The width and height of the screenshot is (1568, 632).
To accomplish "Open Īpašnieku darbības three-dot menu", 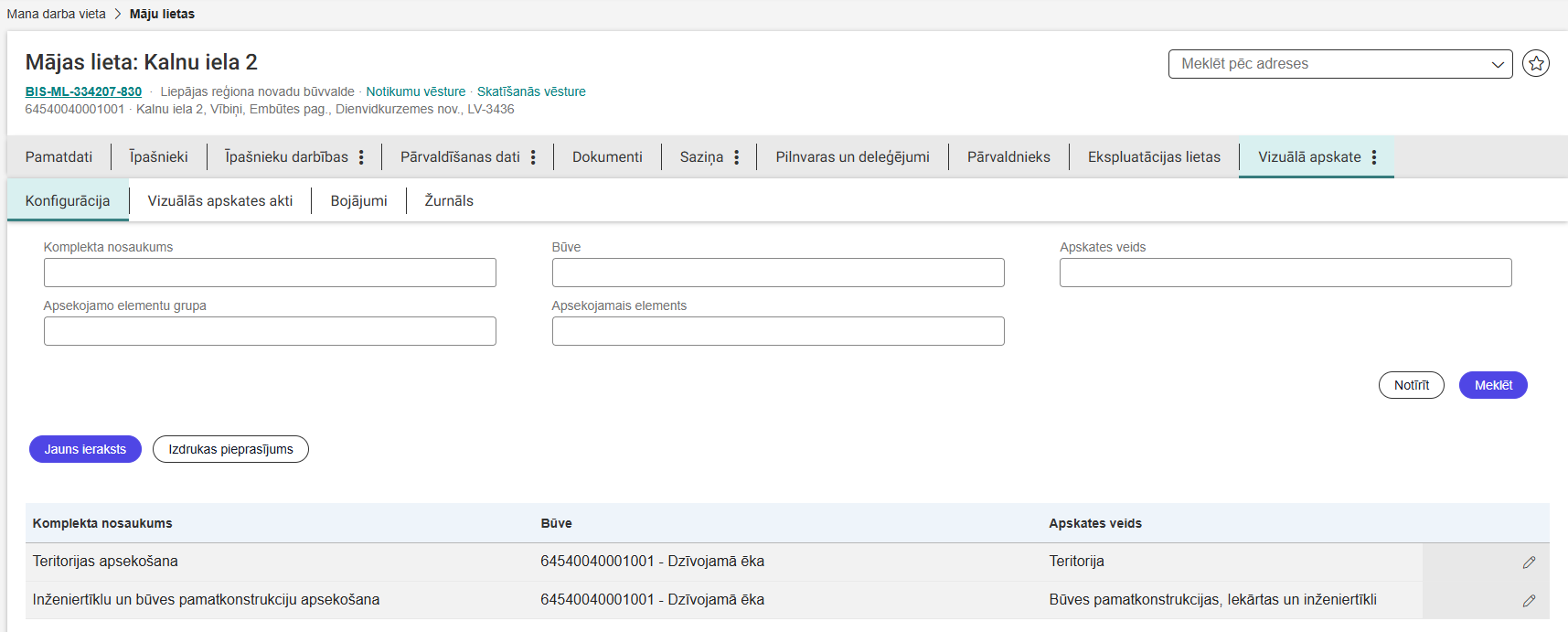I will point(361,157).
